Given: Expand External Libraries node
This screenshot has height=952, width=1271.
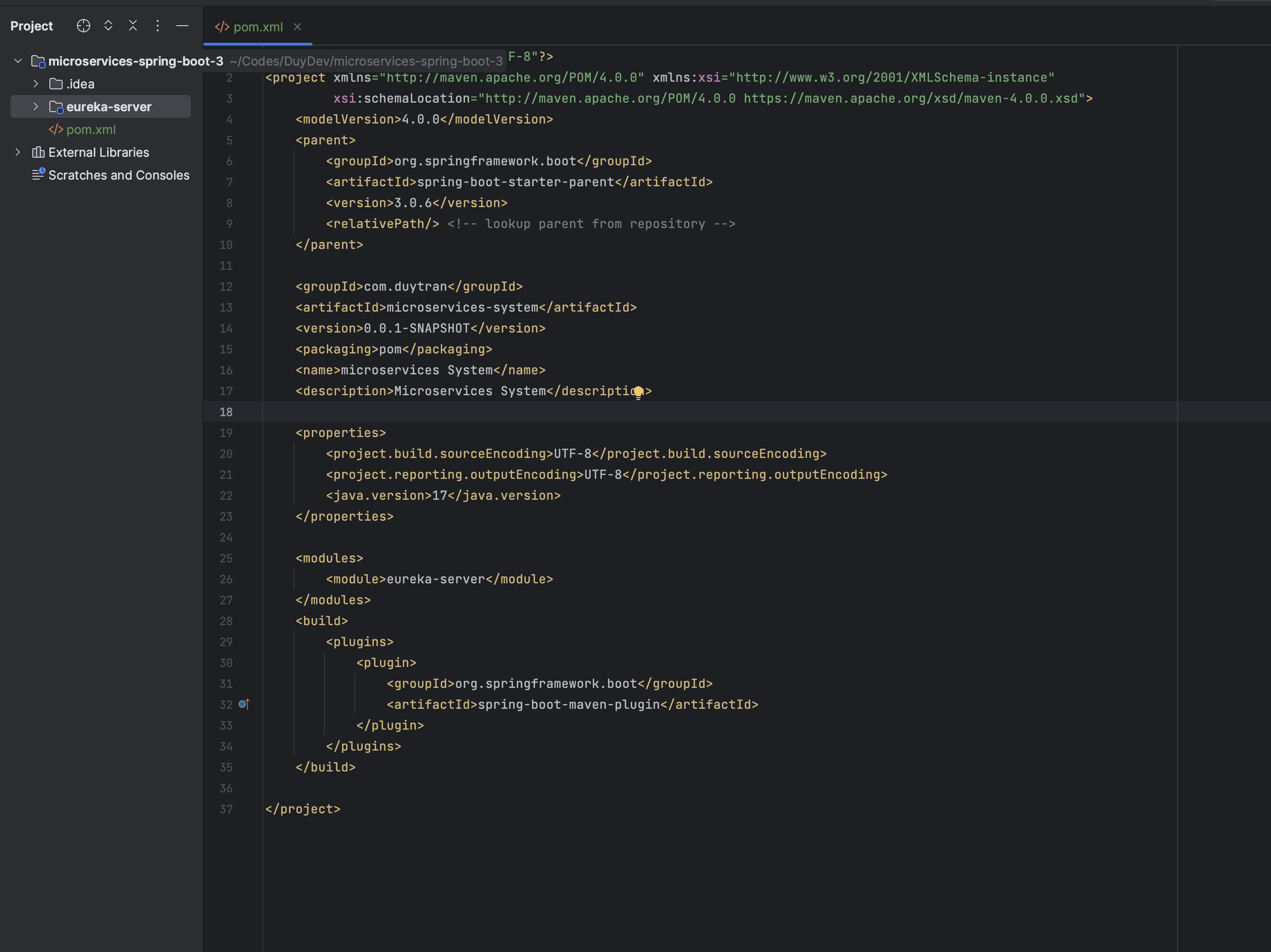Looking at the screenshot, I should (x=18, y=152).
